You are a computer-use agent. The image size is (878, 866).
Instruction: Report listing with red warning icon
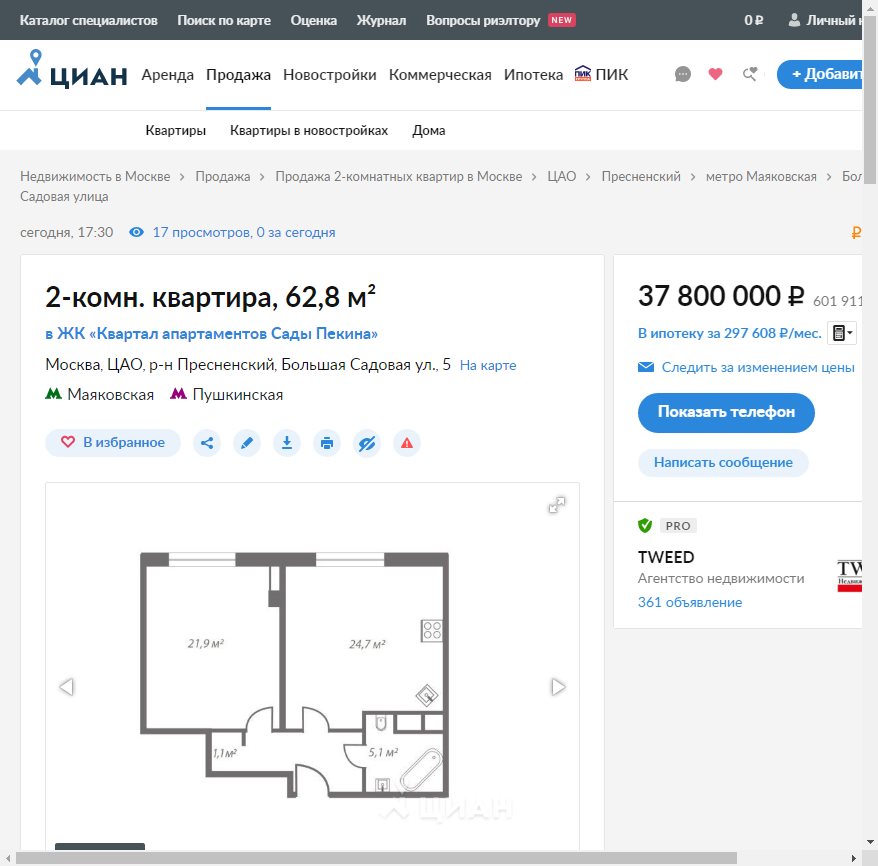click(406, 443)
